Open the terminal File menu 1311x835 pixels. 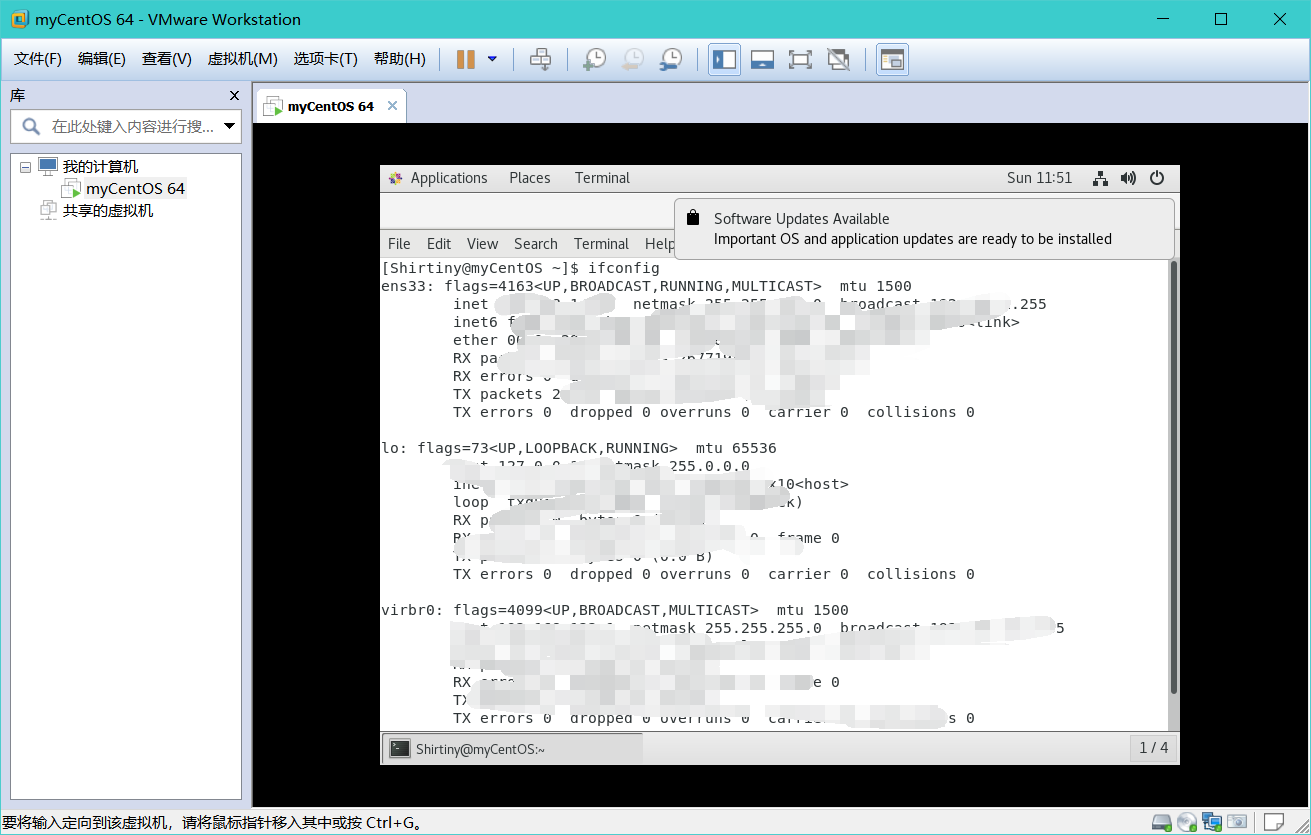pos(399,244)
